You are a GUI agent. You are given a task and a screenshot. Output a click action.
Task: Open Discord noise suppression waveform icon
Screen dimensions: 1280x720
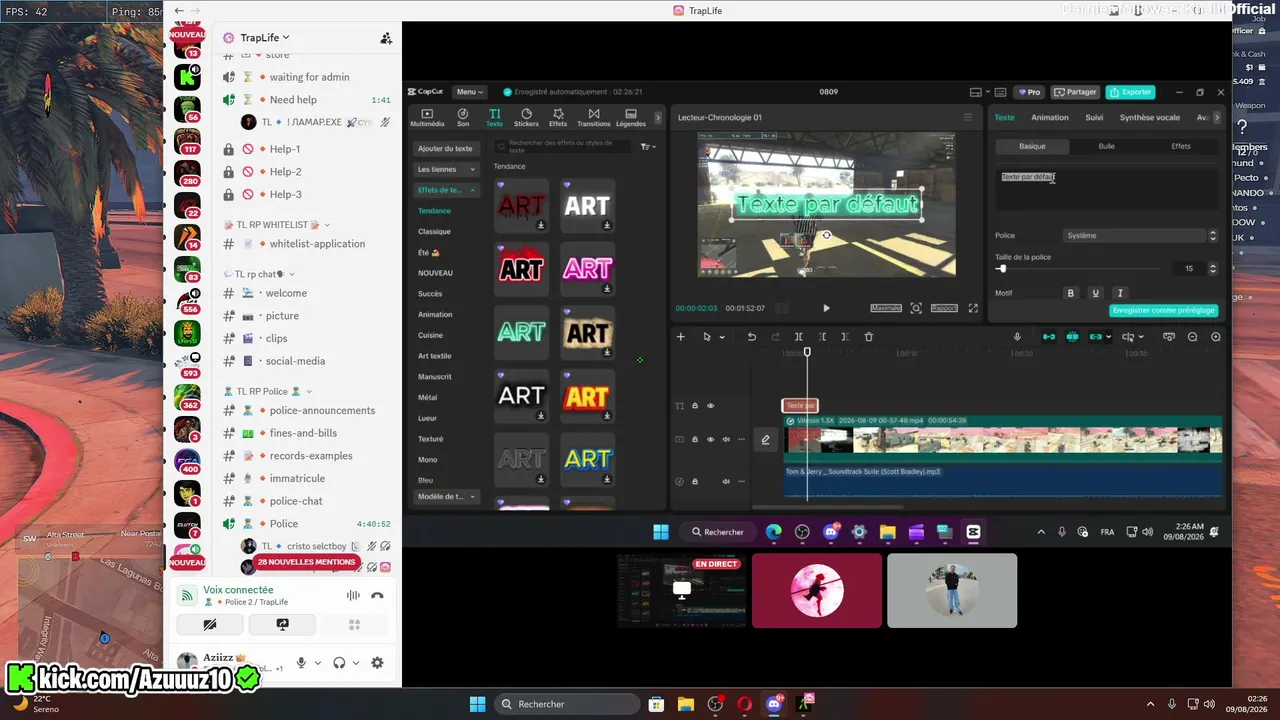353,595
